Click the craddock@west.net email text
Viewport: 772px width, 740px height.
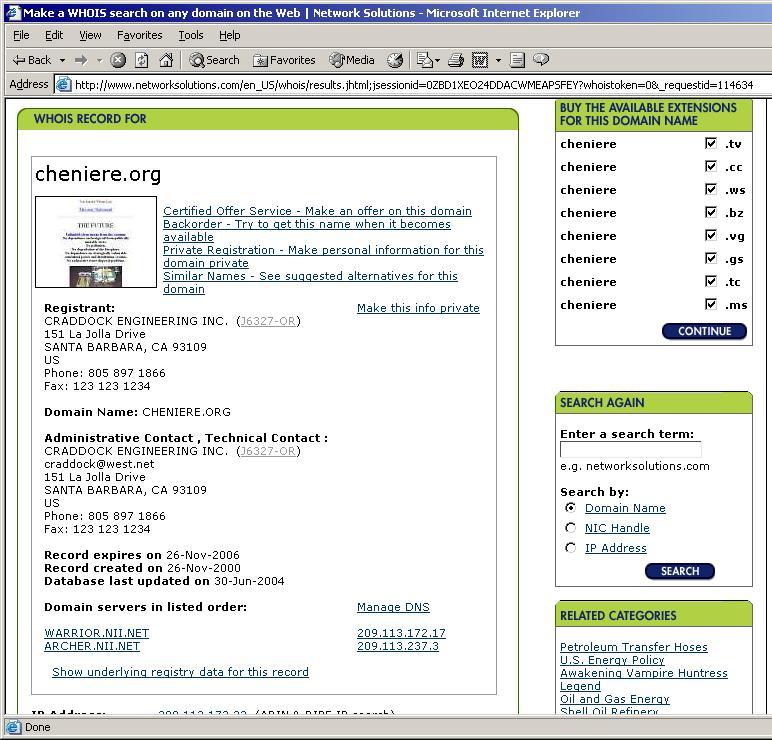pyautogui.click(x=99, y=464)
